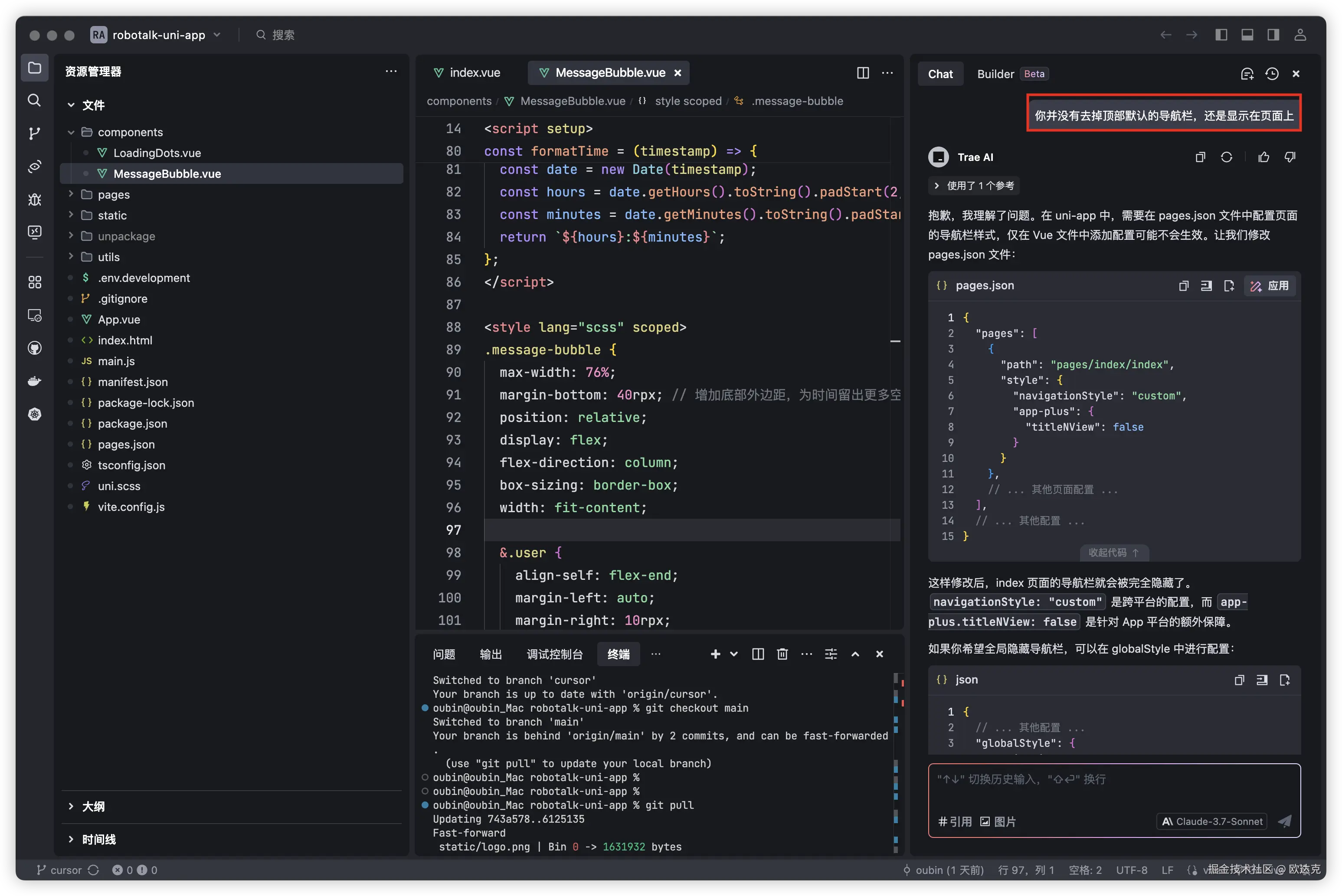Click thumbs up on Trae AI reply
Screen dimensions: 1342x896
(1263, 157)
